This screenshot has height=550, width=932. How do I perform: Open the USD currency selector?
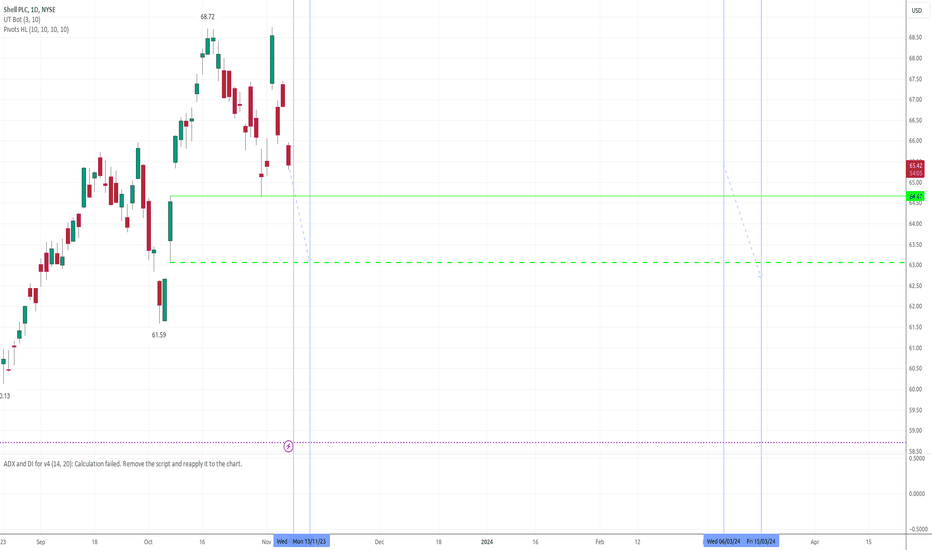point(917,11)
